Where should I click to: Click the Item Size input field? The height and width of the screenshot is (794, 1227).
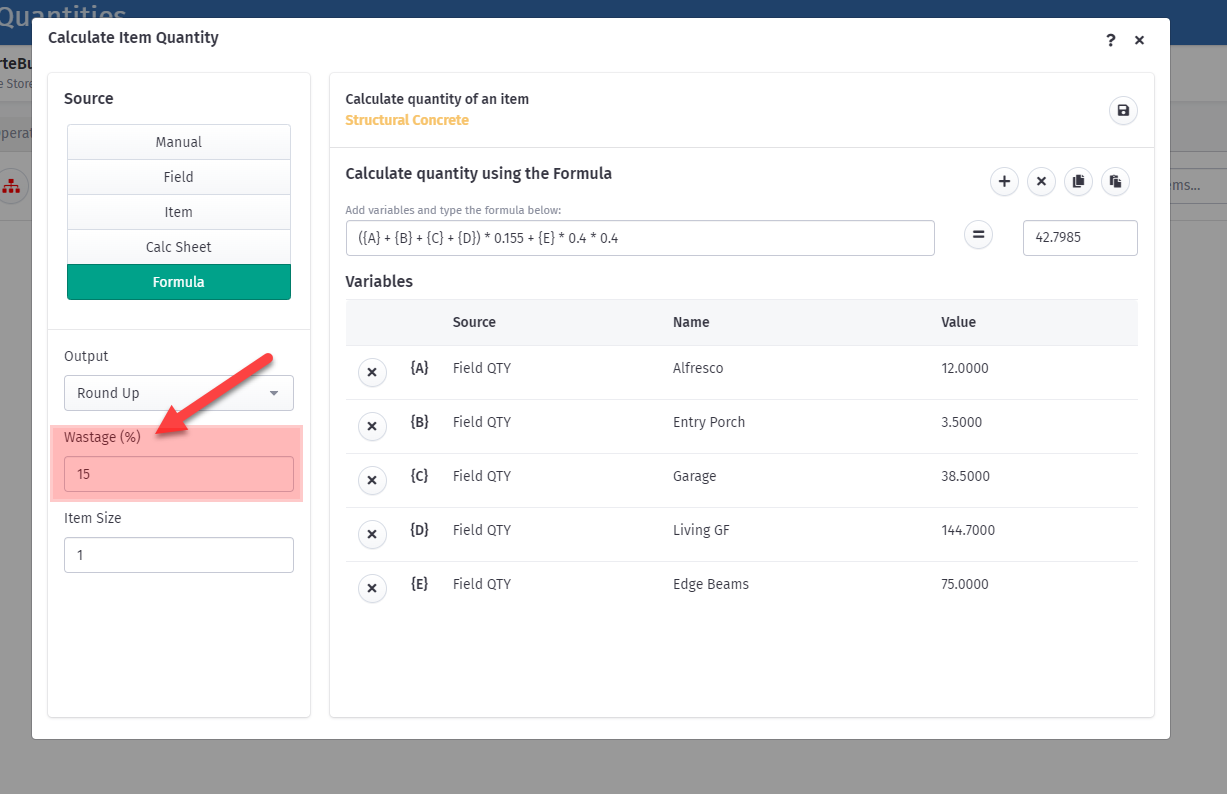(179, 555)
